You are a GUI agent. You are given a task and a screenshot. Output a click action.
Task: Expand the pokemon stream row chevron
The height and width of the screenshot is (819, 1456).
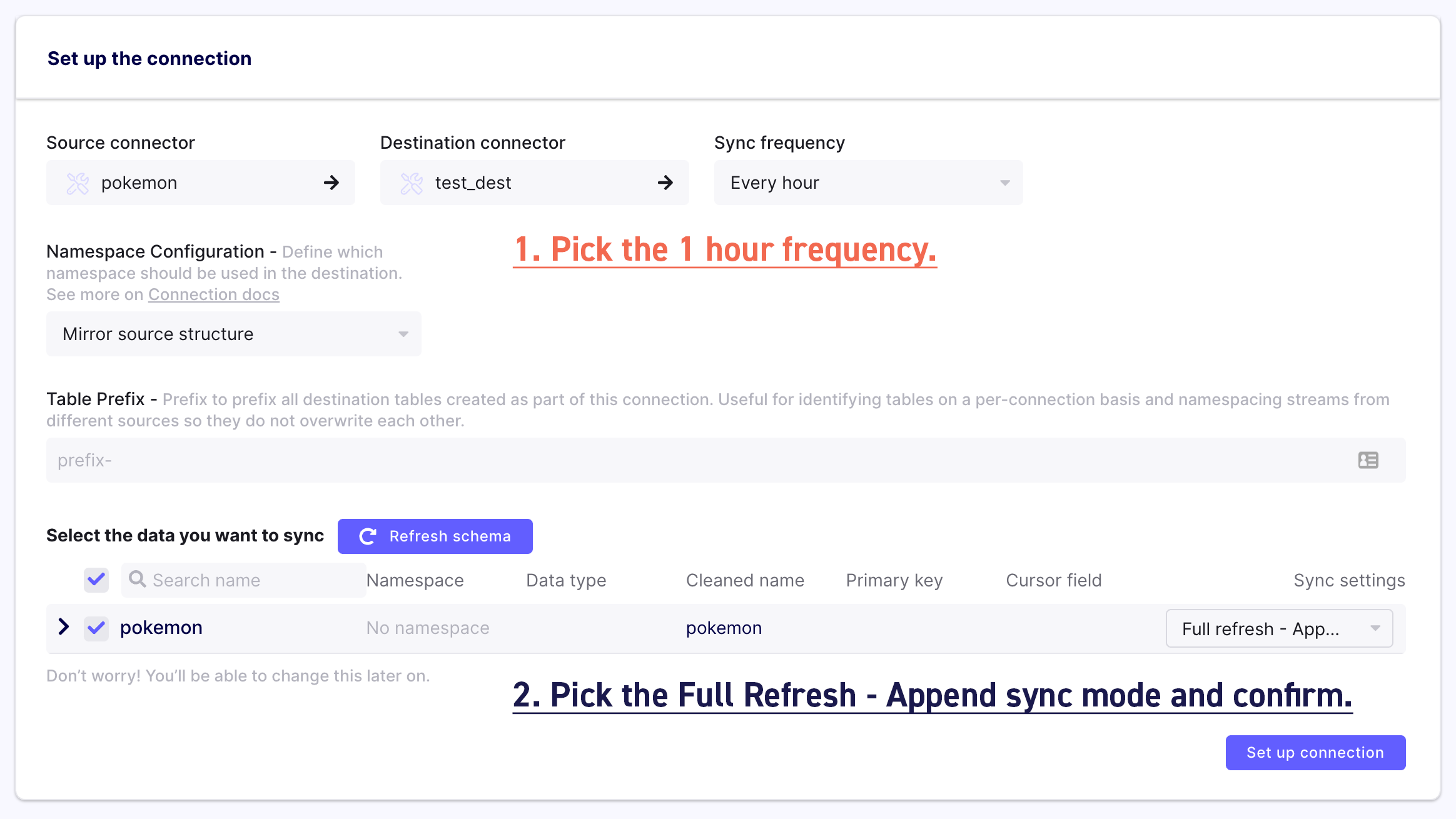(63, 626)
